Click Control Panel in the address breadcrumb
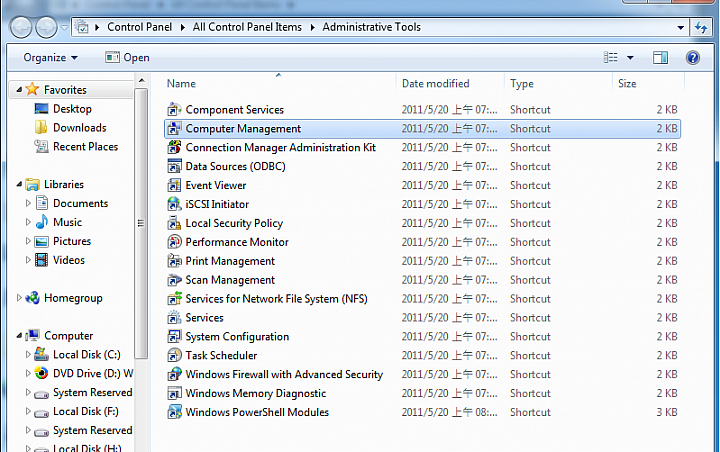Viewport: 720px width, 452px height. tap(140, 27)
